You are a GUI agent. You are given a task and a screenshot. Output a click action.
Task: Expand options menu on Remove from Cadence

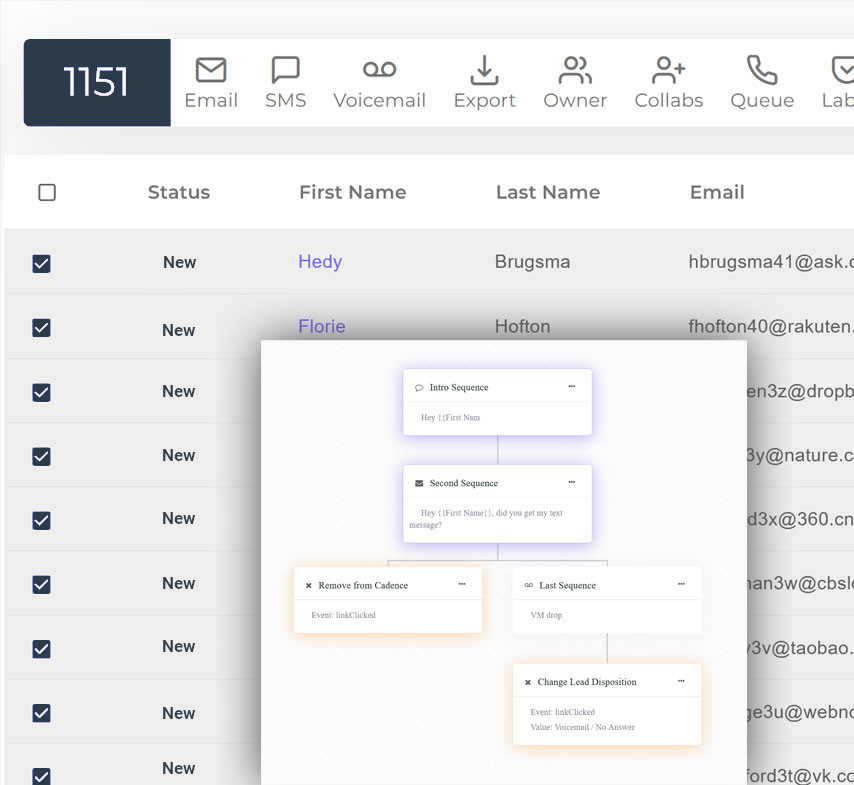click(461, 584)
